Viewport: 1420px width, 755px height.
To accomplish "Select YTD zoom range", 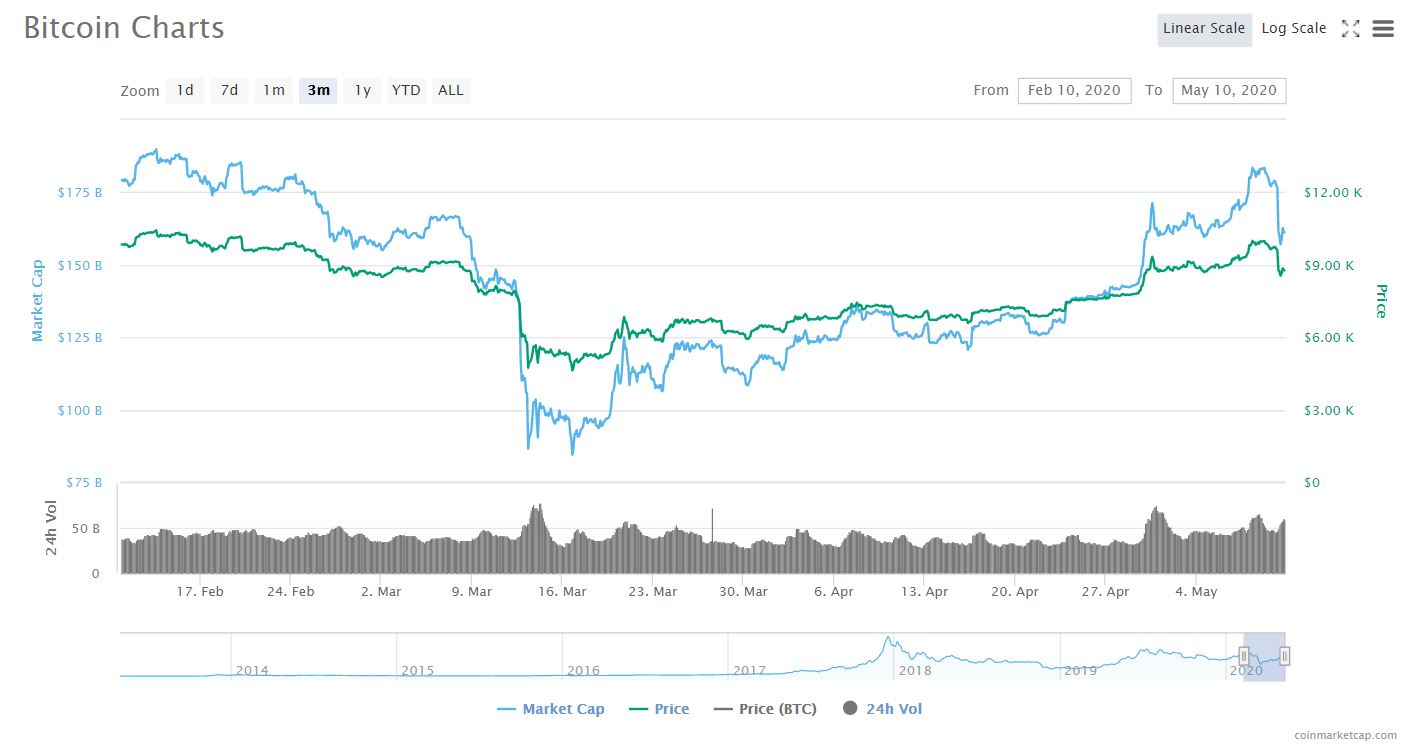I will 406,91.
